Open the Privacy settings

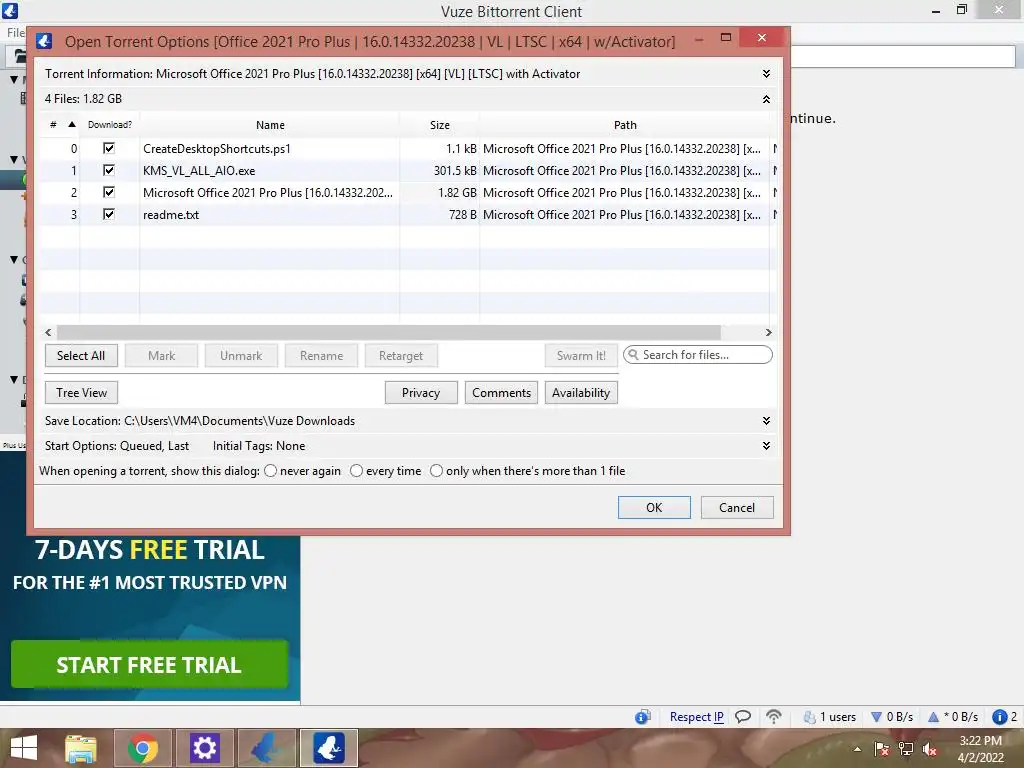421,393
